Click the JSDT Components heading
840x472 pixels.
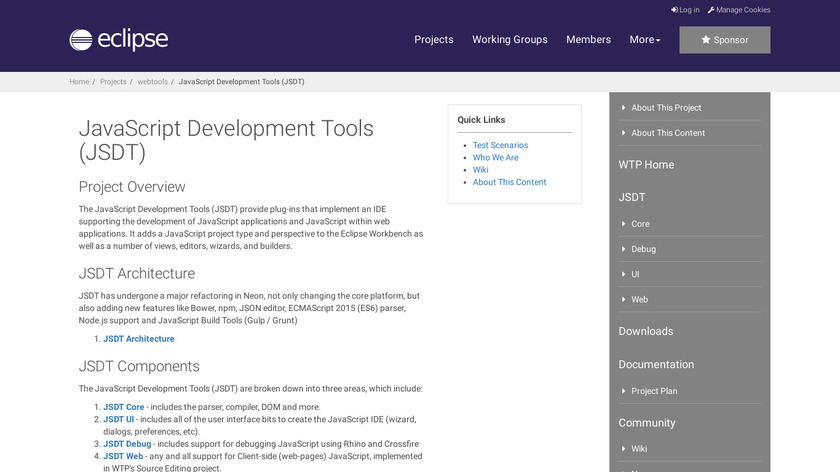[139, 366]
